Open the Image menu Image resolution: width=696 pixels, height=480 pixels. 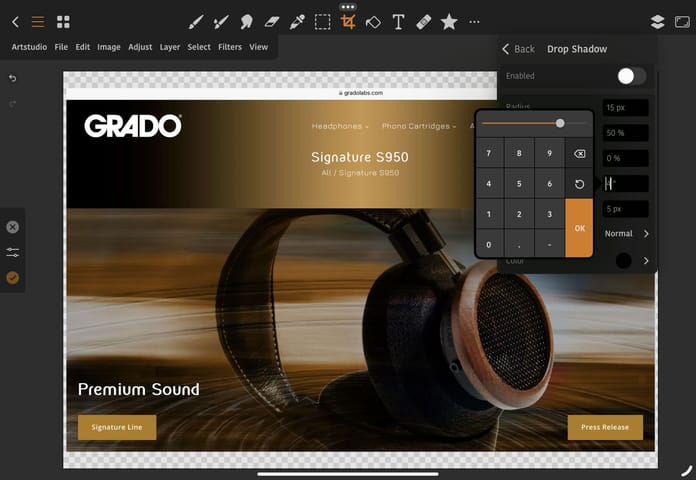(x=109, y=47)
